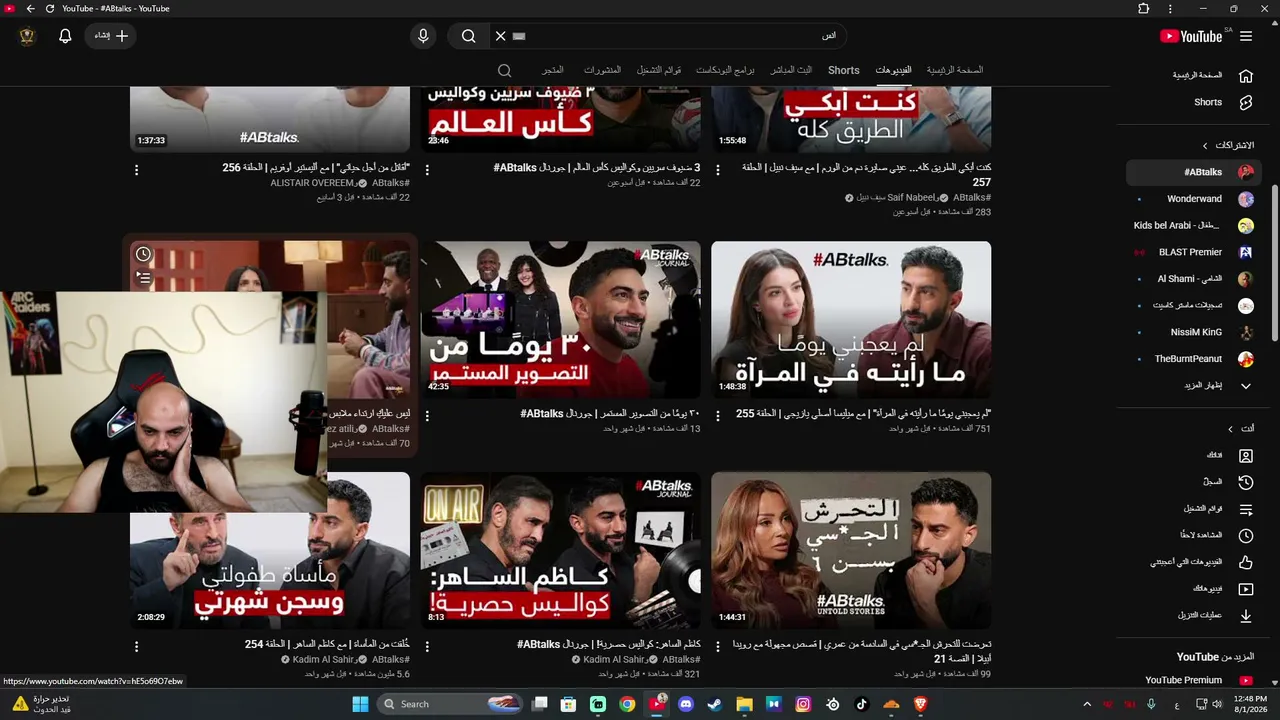Open the channel قوائم التشغيل tab
Image resolution: width=1280 pixels, height=720 pixels.
pos(659,70)
